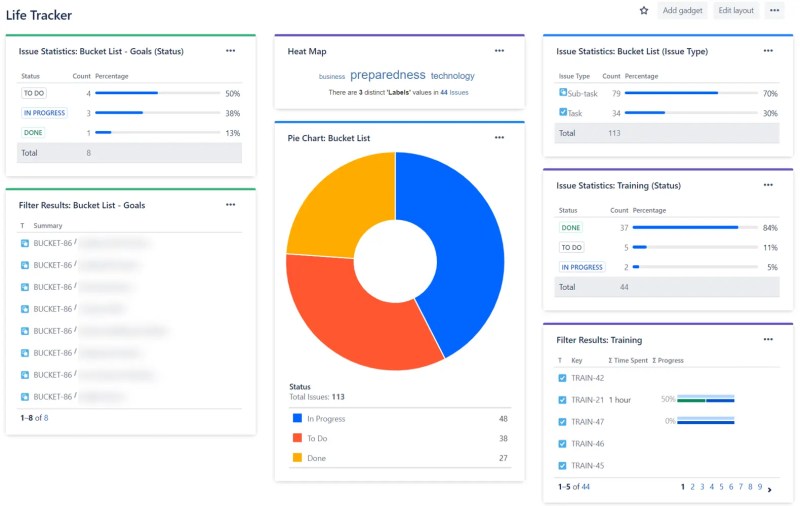Click the TO DO progress bar in Goals statistics
Viewport: 800px width, 506px height.
point(158,93)
